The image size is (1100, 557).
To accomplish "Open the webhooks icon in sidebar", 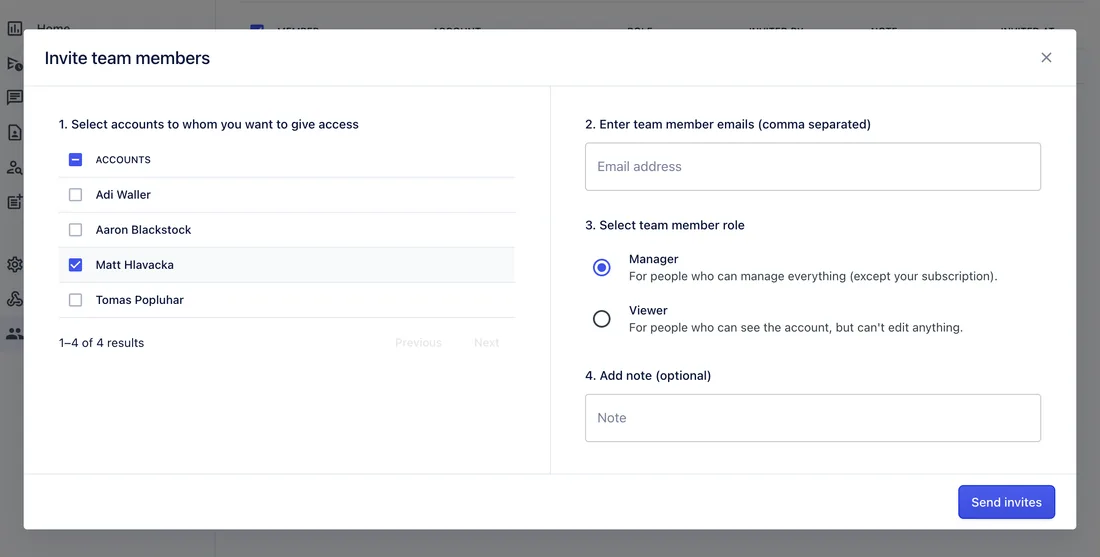I will click(15, 300).
